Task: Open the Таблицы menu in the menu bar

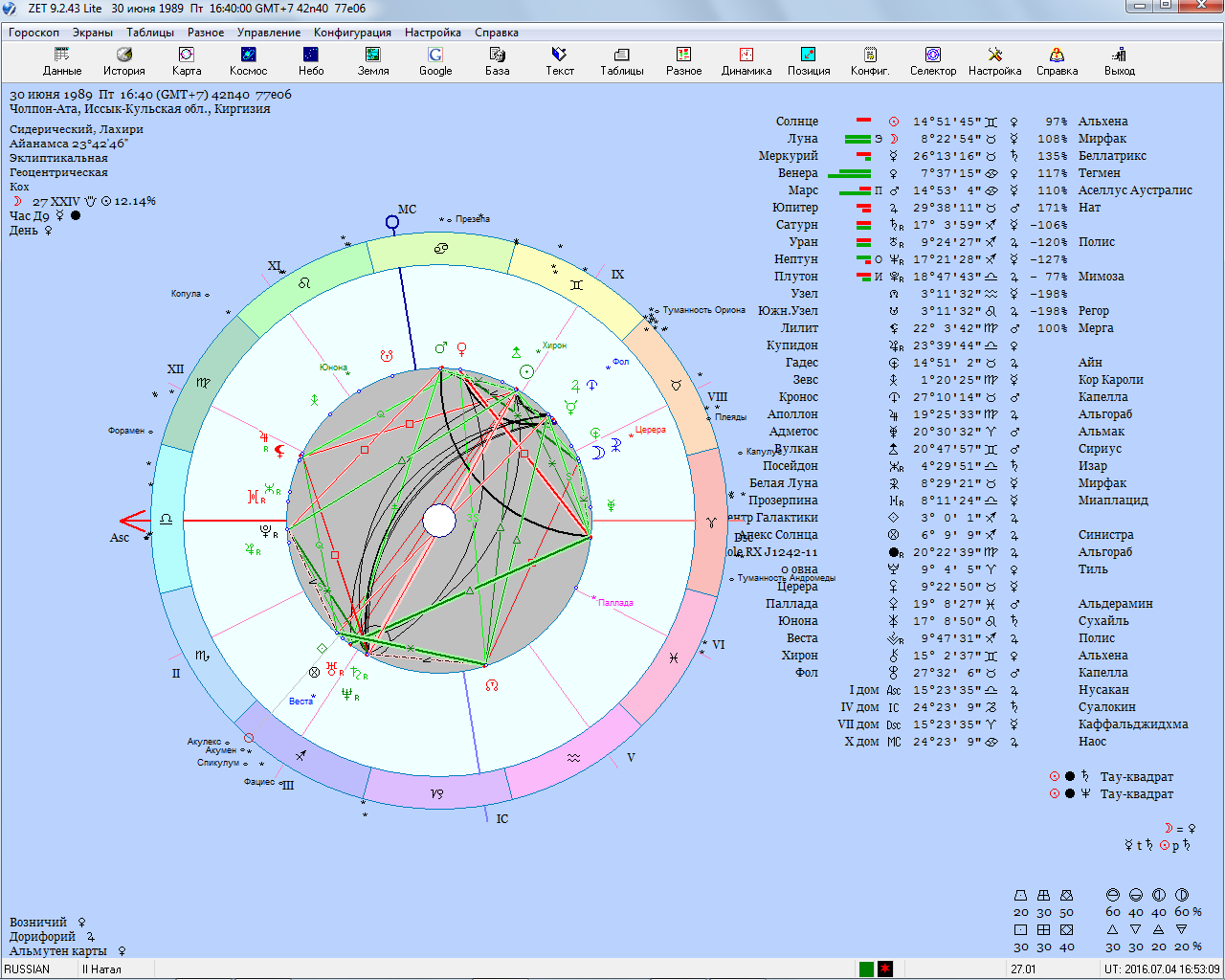Action: pos(150,33)
